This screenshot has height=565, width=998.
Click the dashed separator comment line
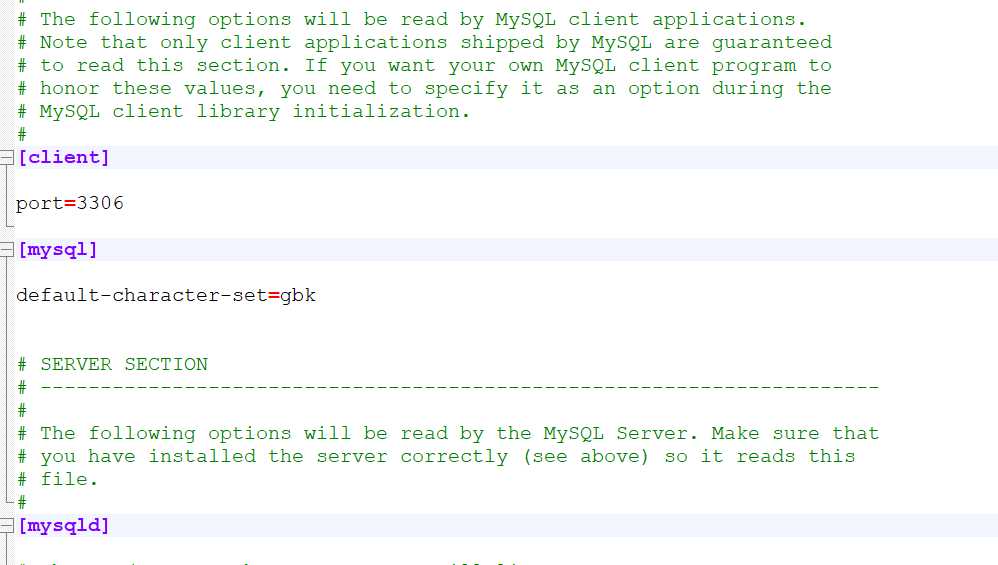tap(448, 387)
